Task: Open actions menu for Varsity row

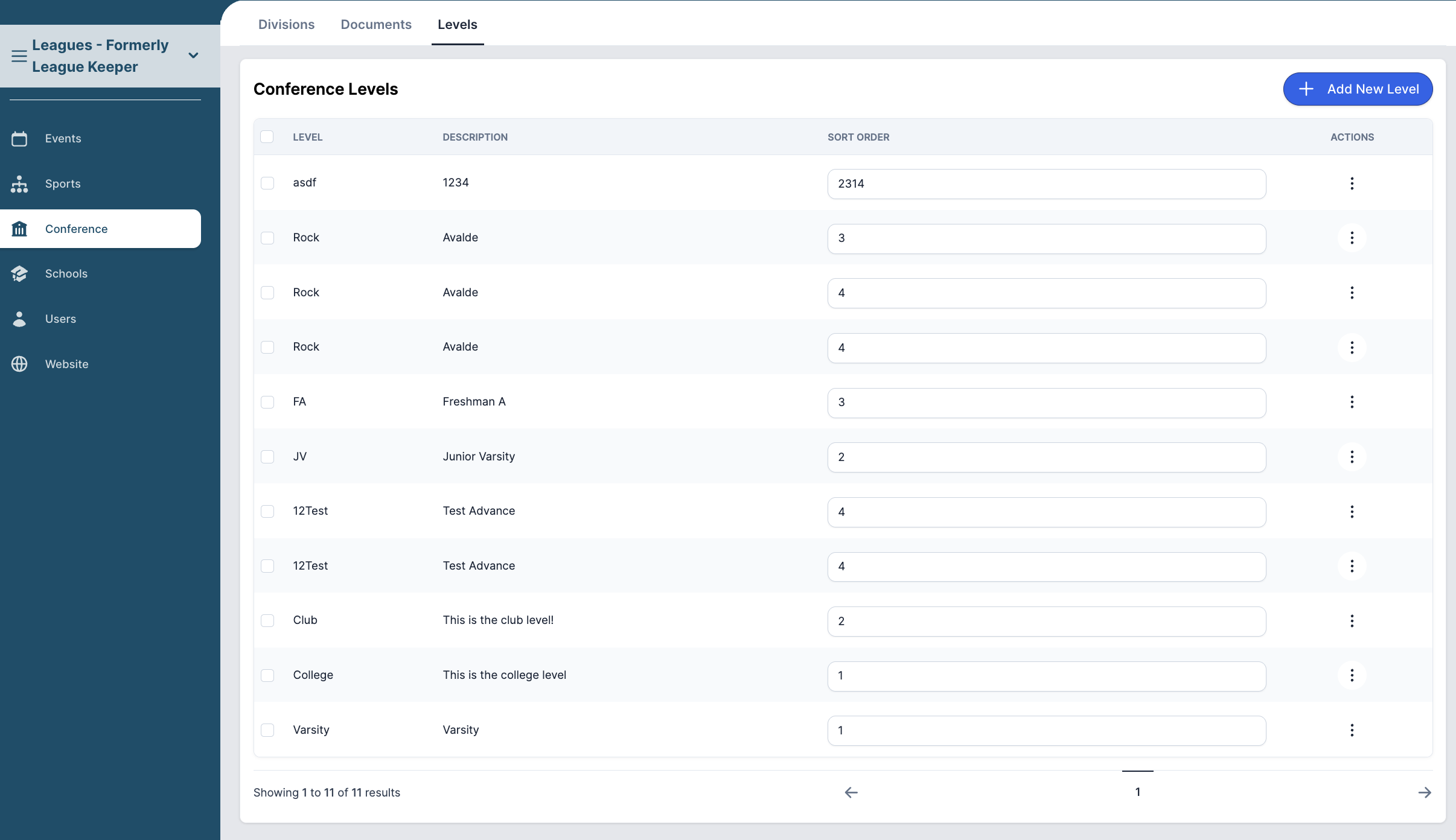Action: 1352,730
